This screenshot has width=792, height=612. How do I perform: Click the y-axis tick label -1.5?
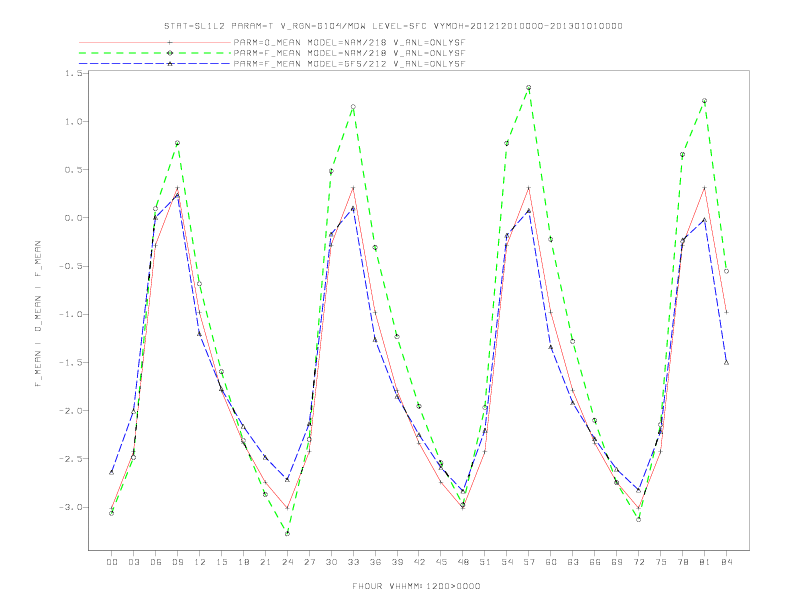tap(71, 363)
